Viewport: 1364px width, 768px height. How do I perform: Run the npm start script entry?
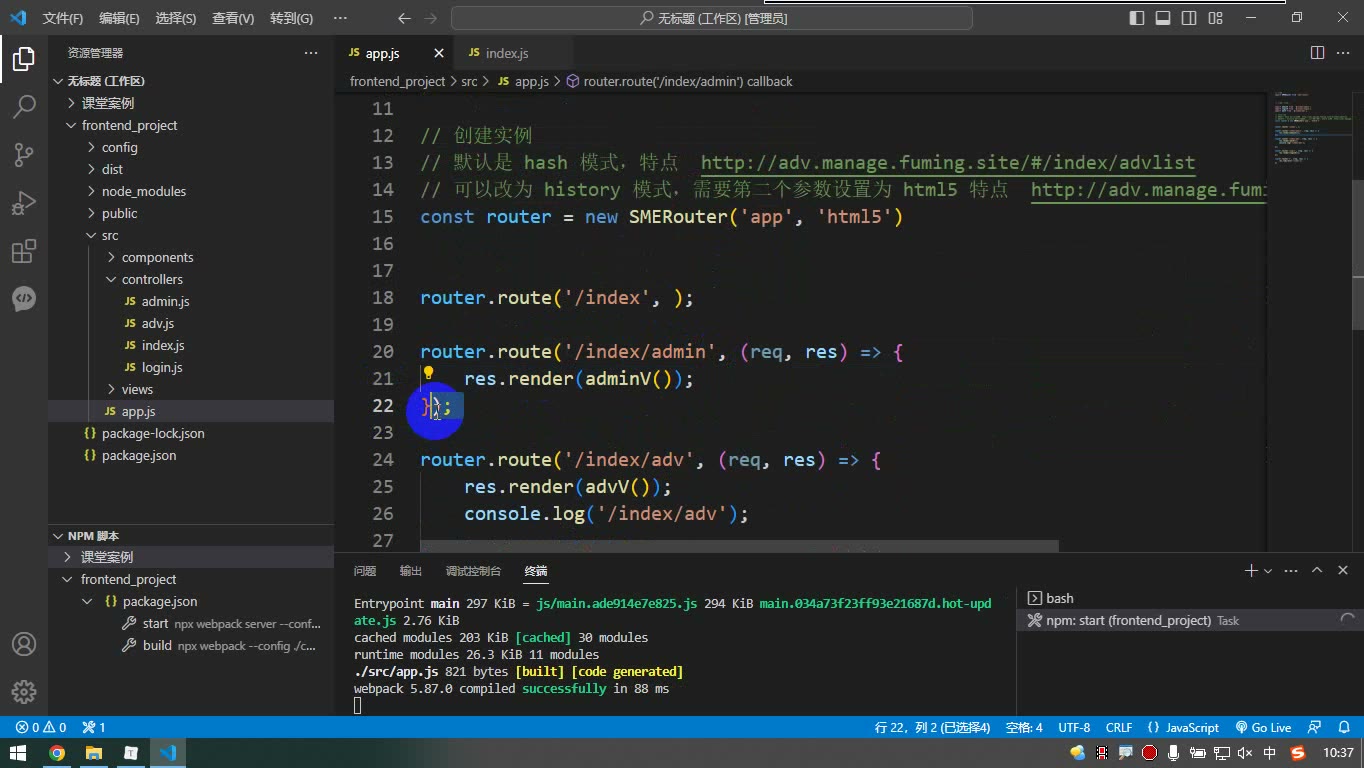222,623
